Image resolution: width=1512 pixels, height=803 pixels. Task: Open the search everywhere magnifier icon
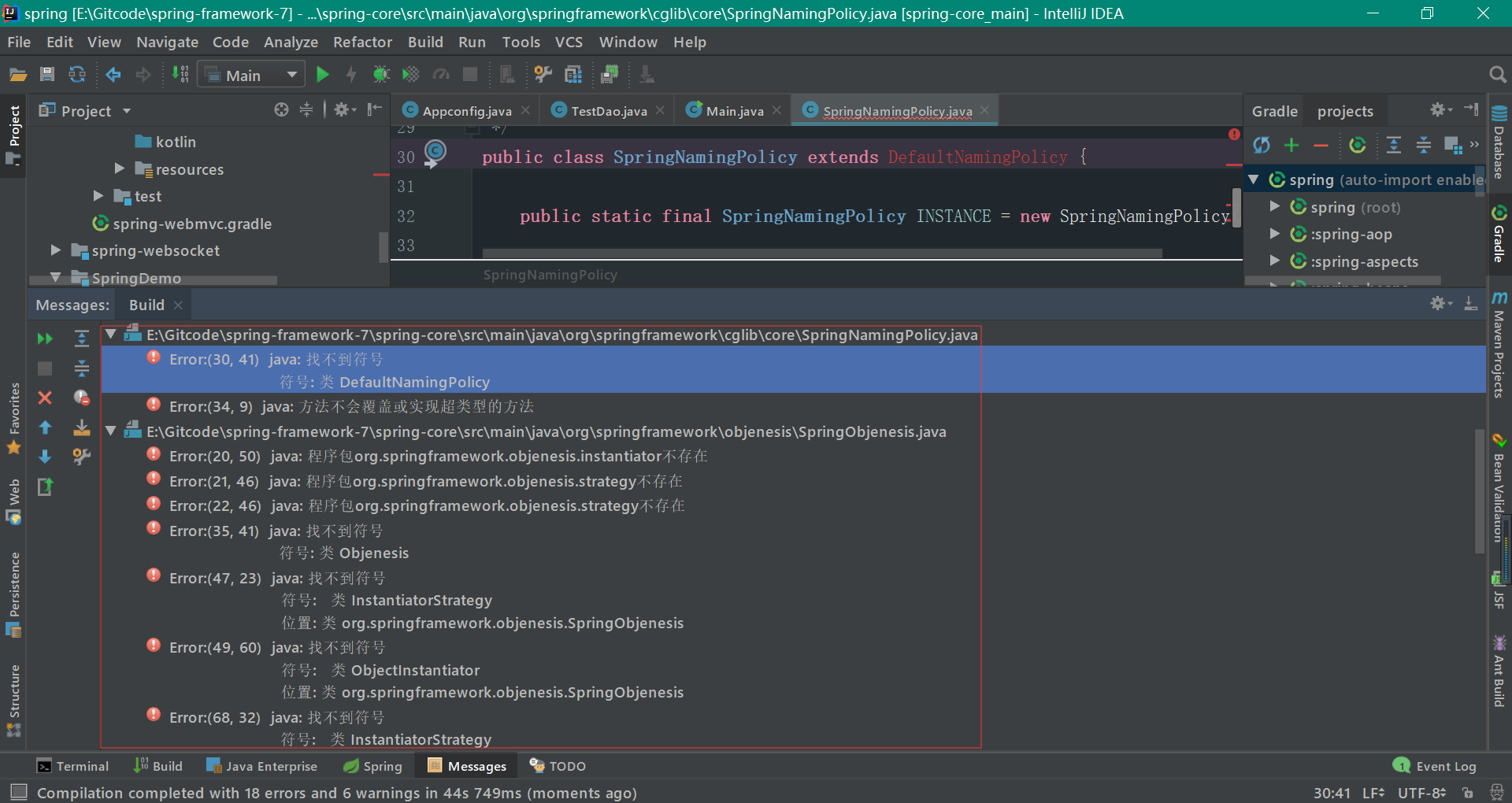coord(1497,74)
